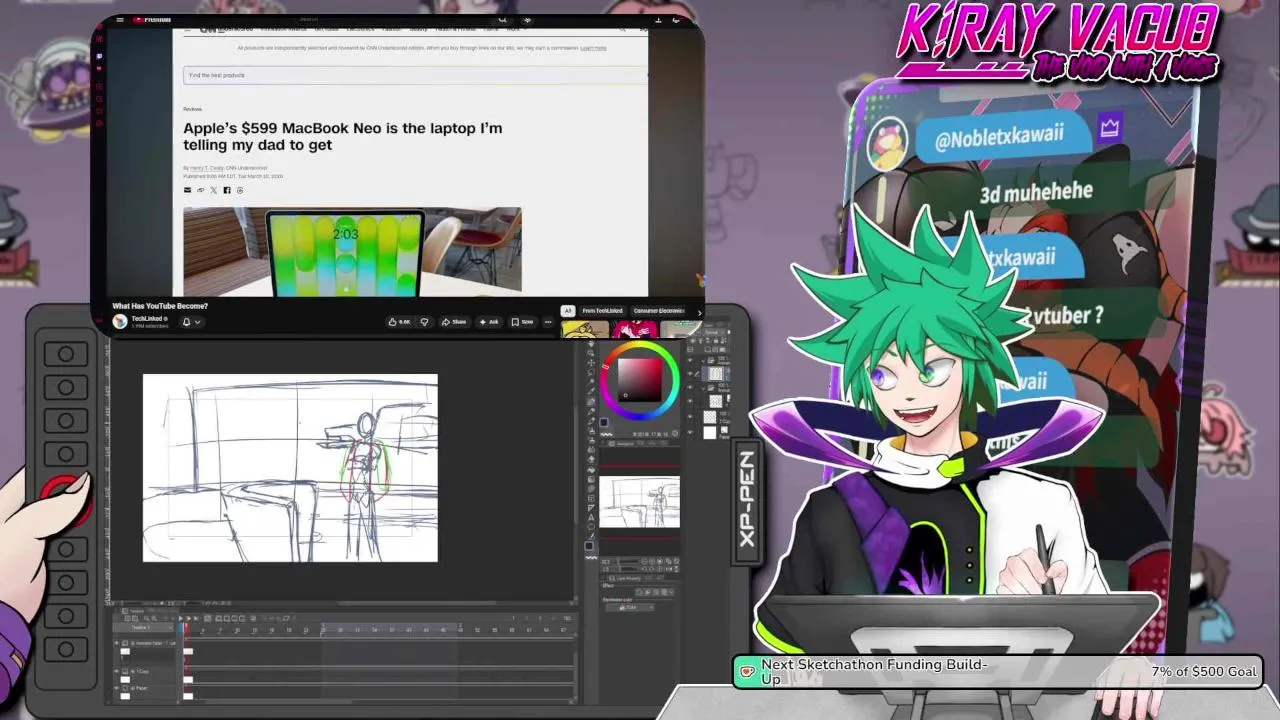Image resolution: width=1280 pixels, height=720 pixels.
Task: Click the Ask button under video
Action: click(490, 322)
